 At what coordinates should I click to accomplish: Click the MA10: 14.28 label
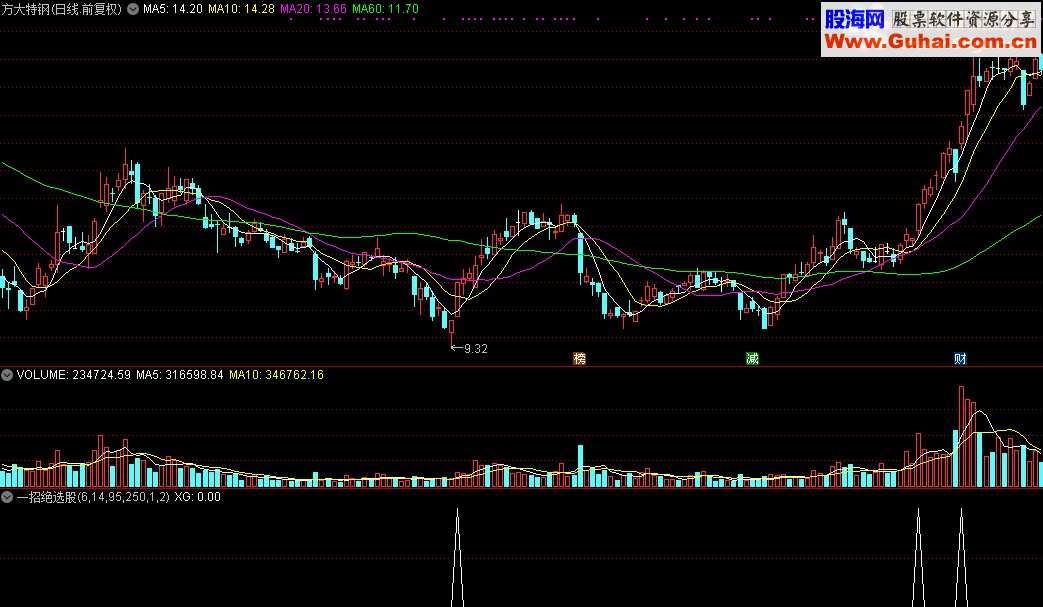[241, 9]
